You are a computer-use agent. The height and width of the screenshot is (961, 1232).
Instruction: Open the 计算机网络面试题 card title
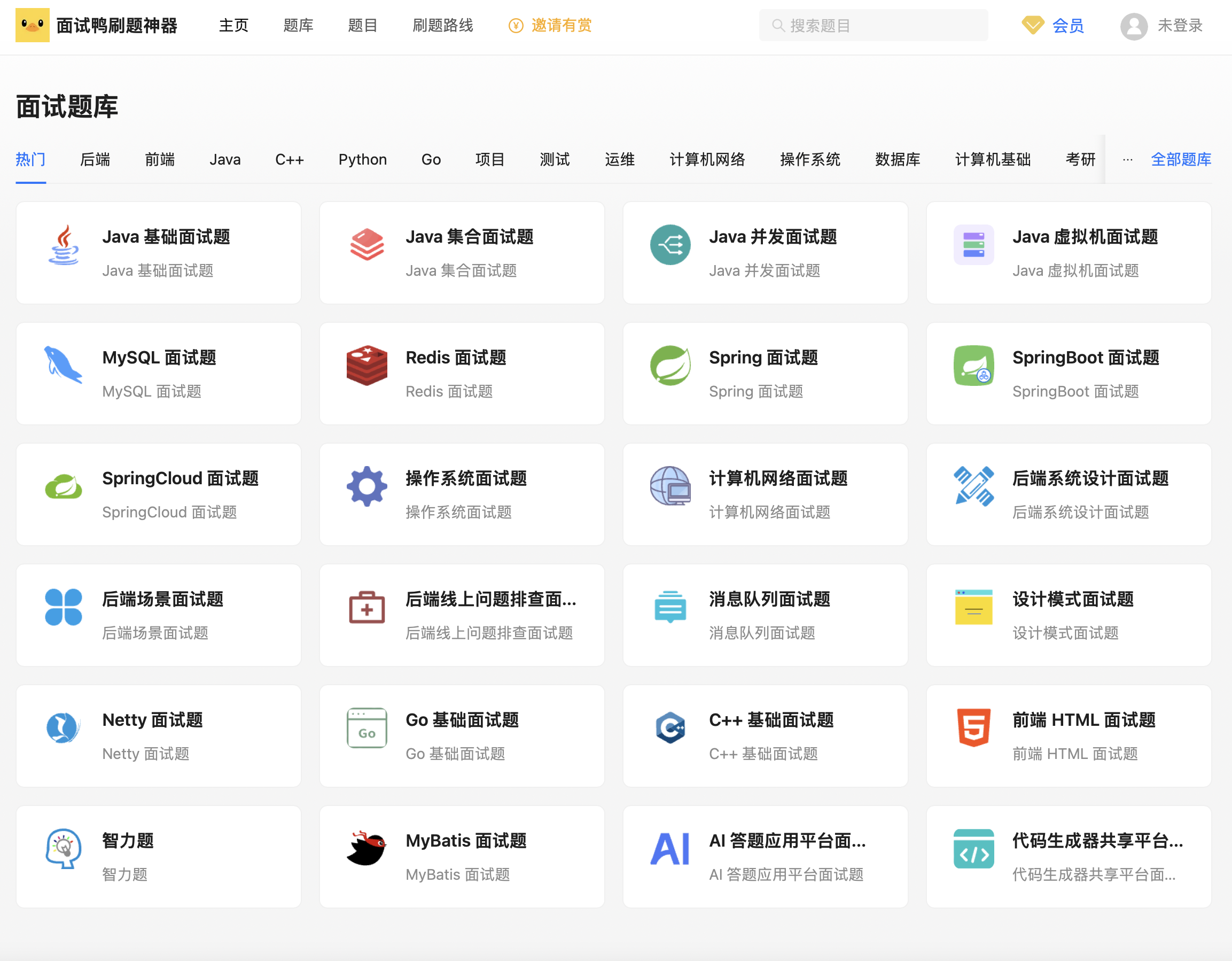(778, 478)
